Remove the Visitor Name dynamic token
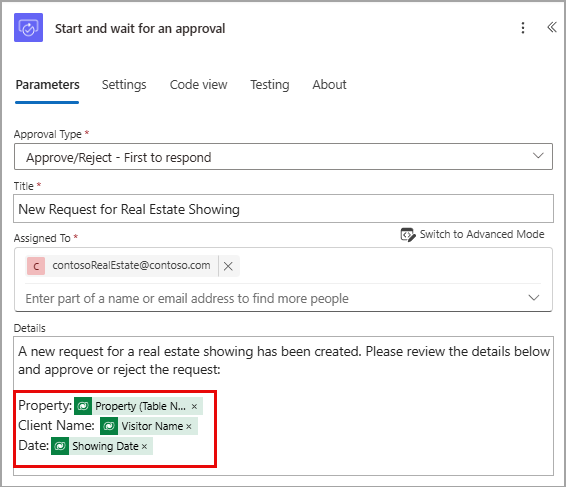The width and height of the screenshot is (566, 487). point(189,426)
